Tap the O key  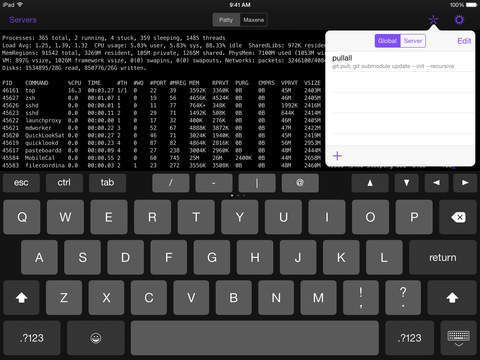(370, 217)
